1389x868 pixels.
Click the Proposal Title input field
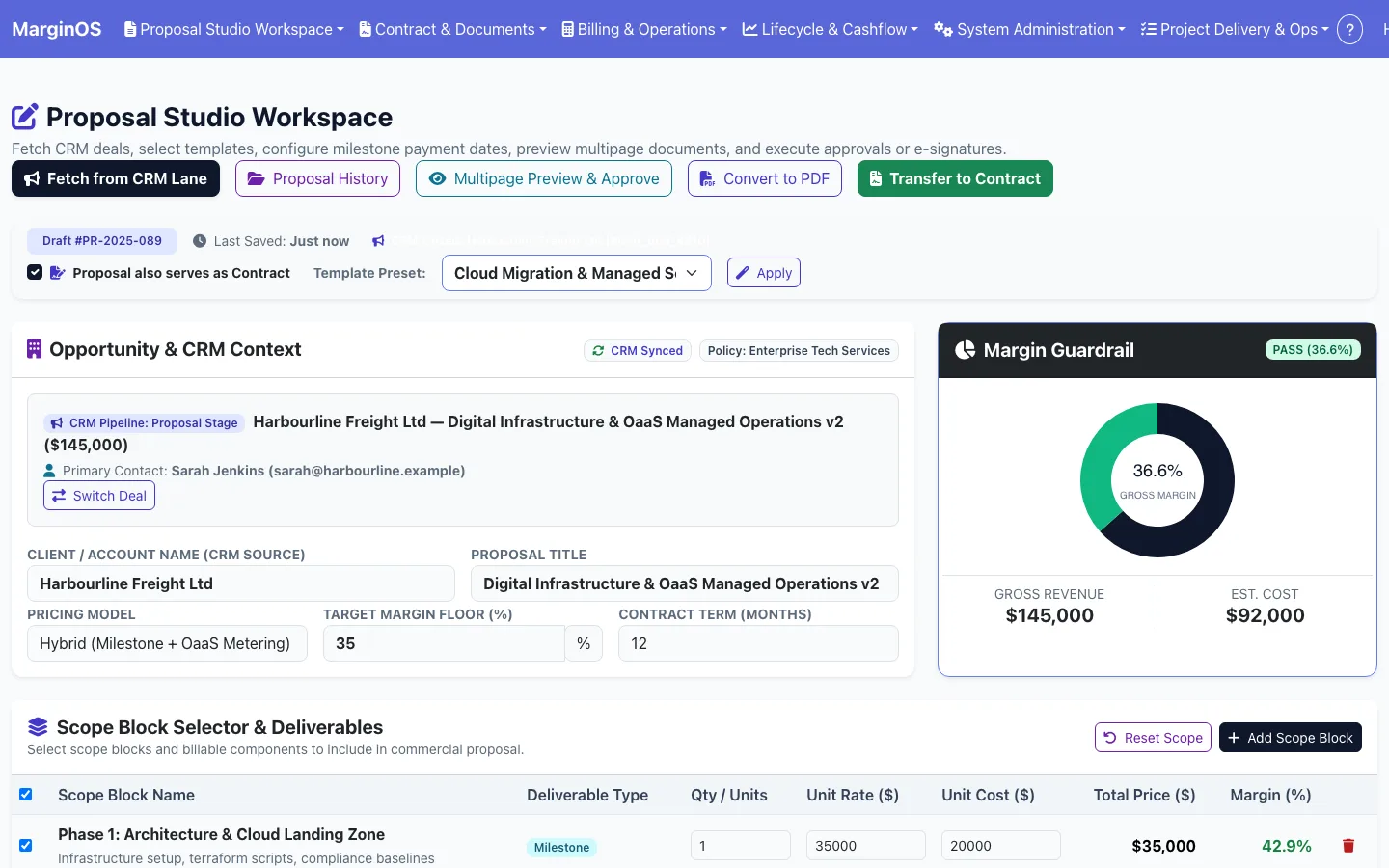(685, 583)
